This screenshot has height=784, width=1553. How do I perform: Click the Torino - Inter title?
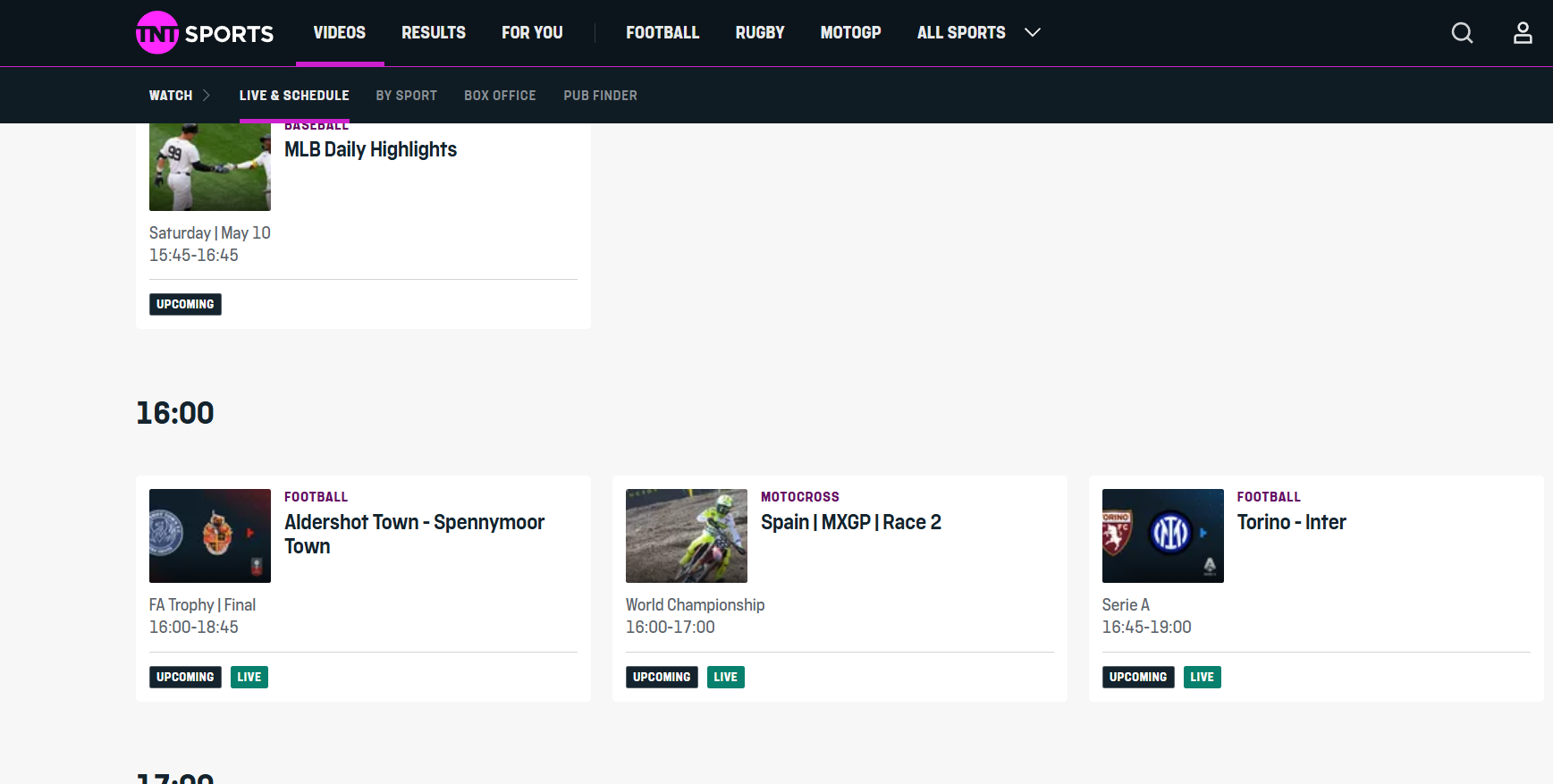pos(1291,522)
